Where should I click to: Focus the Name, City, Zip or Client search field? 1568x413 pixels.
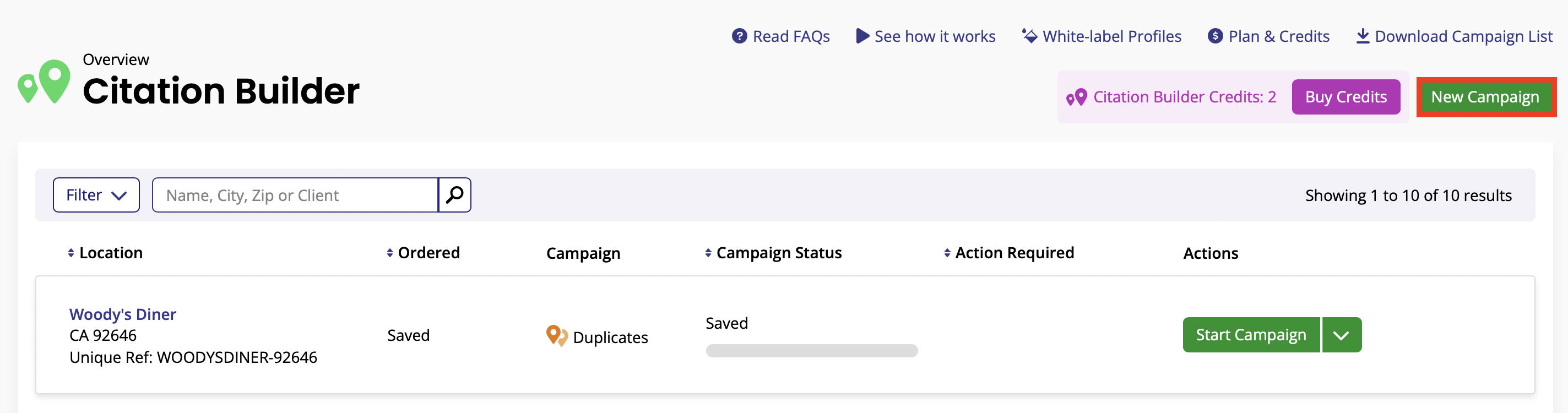coord(295,194)
